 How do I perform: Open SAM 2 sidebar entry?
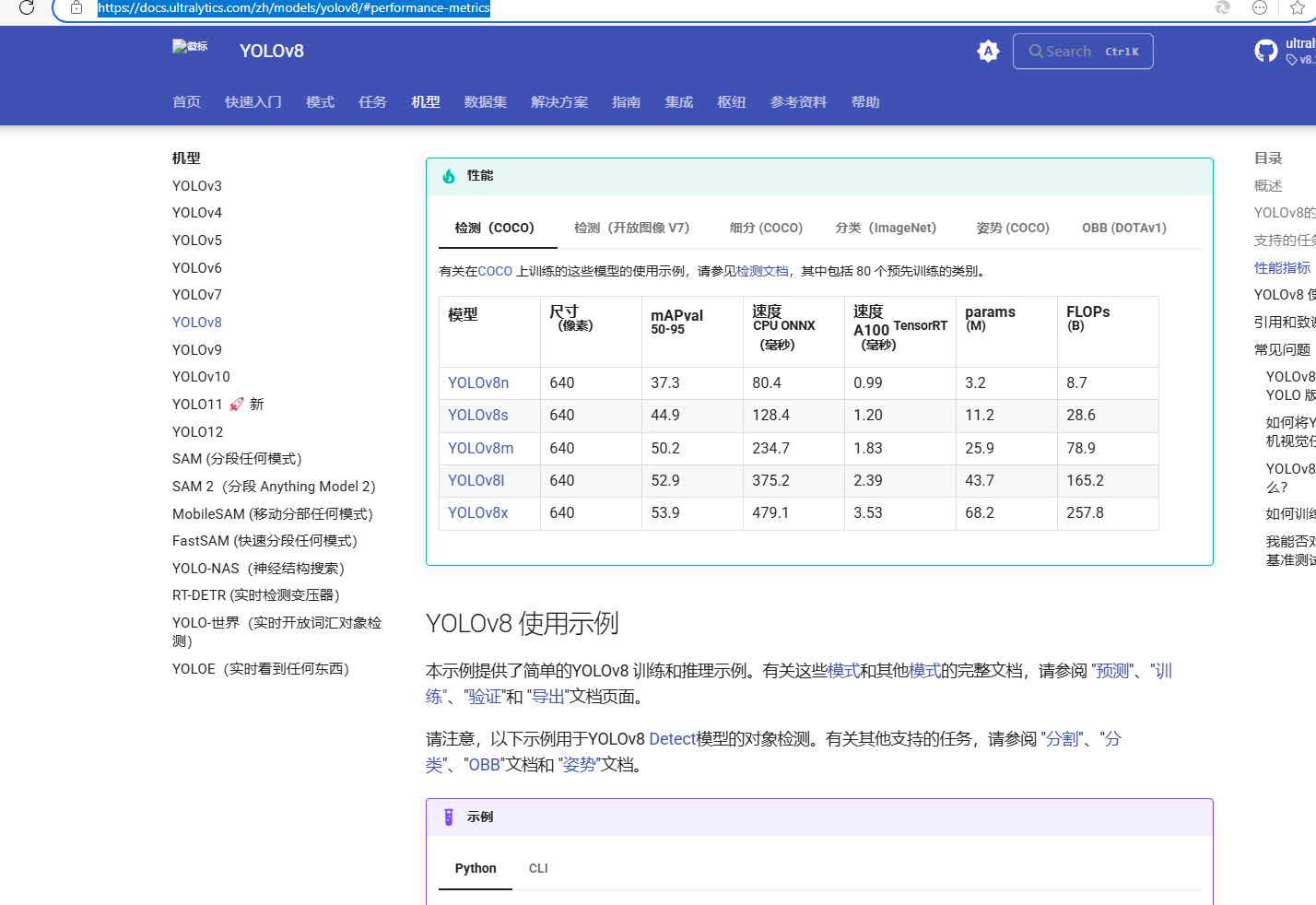[274, 487]
